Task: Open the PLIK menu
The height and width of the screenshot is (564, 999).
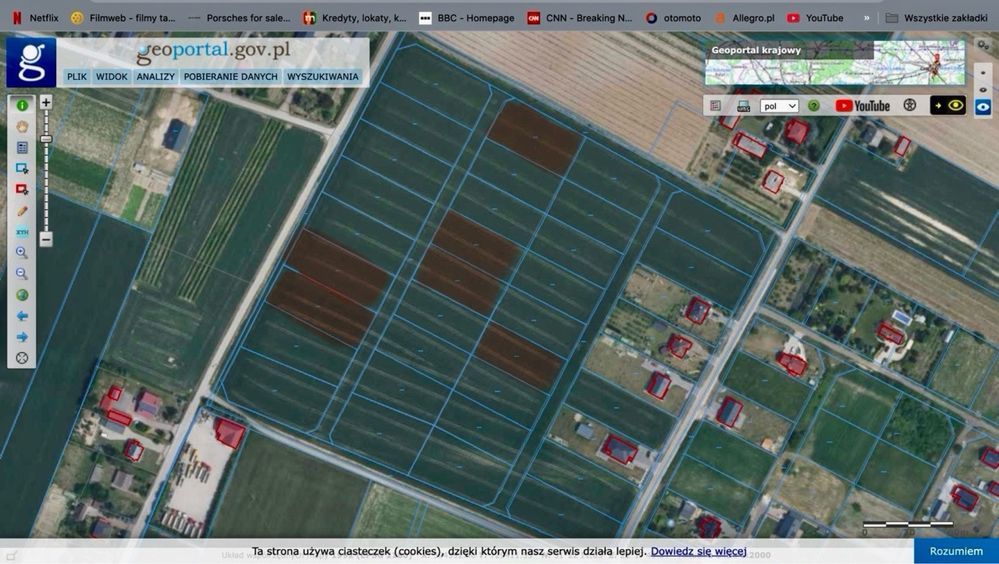Action: click(x=76, y=76)
